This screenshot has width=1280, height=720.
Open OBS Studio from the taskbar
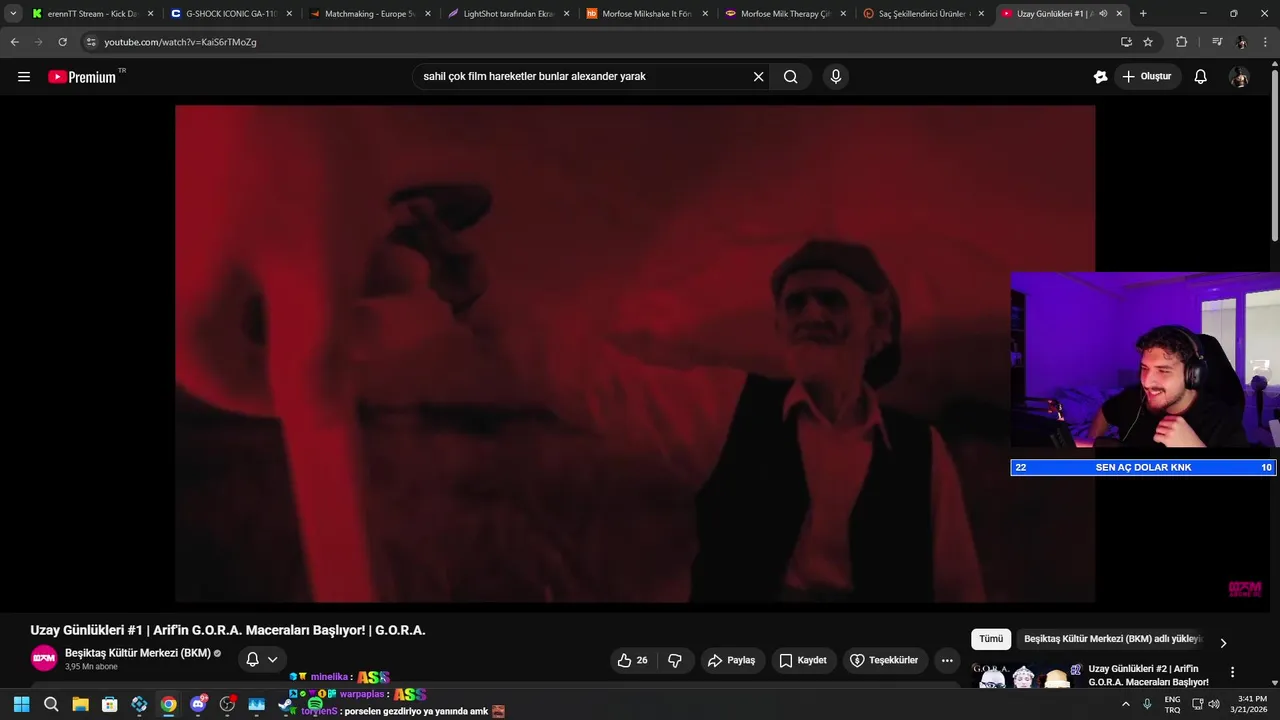[x=227, y=704]
